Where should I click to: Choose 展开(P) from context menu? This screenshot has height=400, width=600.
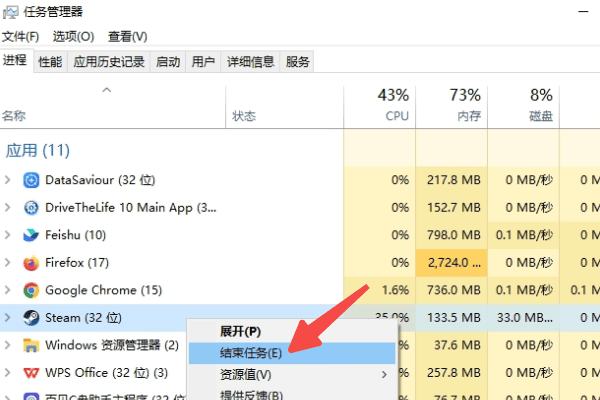coord(240,331)
